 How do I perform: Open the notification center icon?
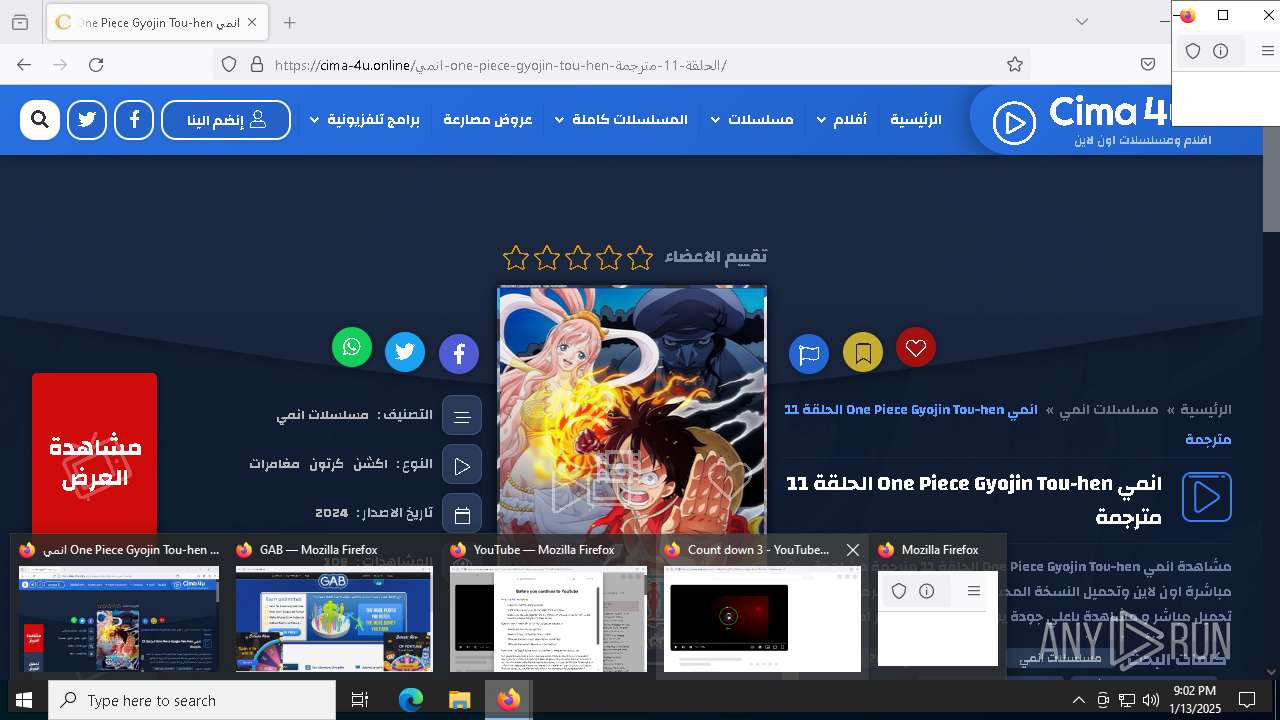(x=1247, y=700)
